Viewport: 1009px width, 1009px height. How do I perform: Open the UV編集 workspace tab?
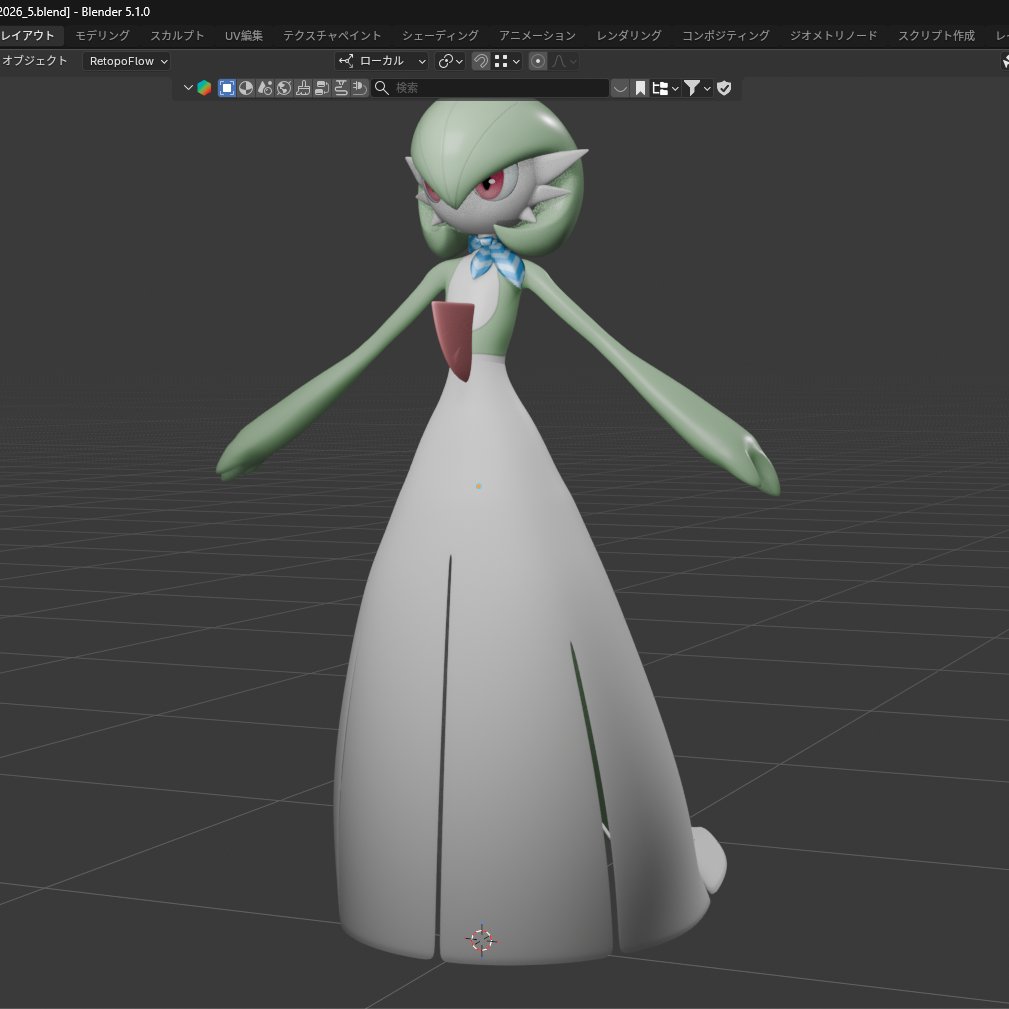244,35
